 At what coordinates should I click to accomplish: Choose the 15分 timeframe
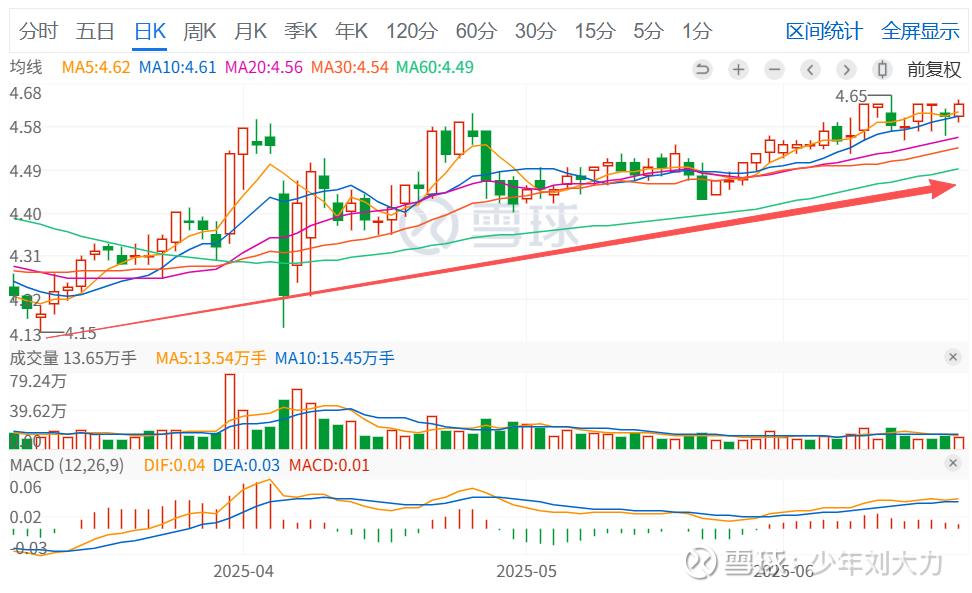pos(594,30)
